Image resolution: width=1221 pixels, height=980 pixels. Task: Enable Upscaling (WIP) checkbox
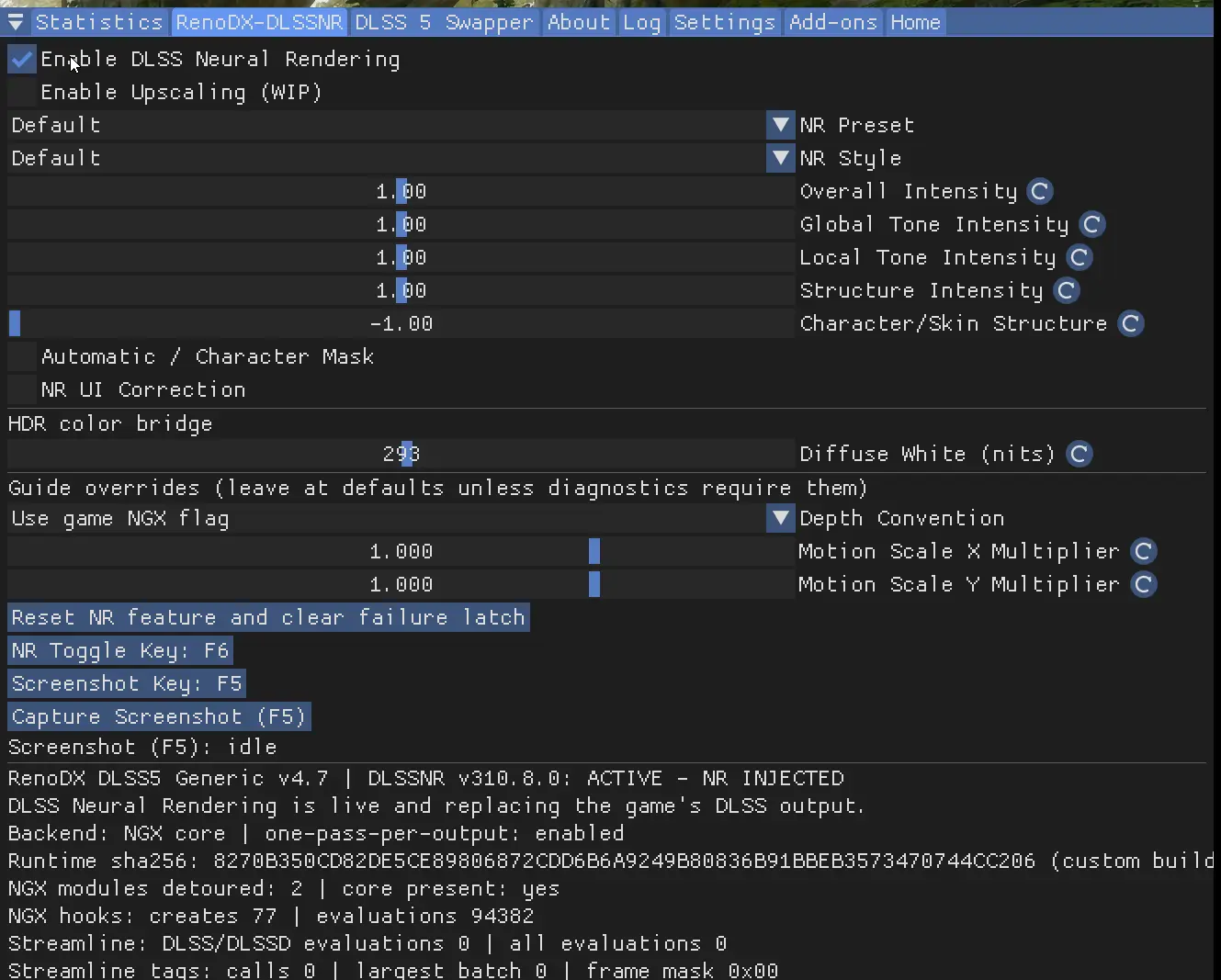coord(22,93)
